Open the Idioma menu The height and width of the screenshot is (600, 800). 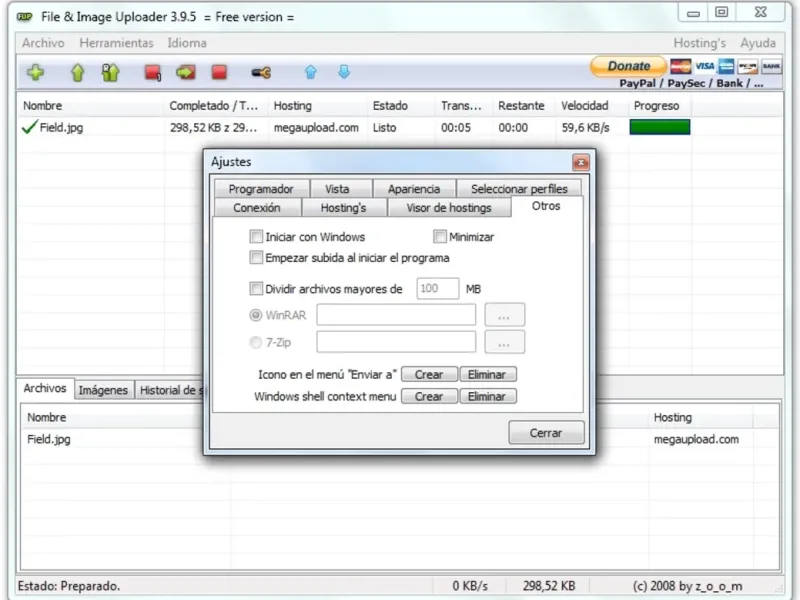187,43
